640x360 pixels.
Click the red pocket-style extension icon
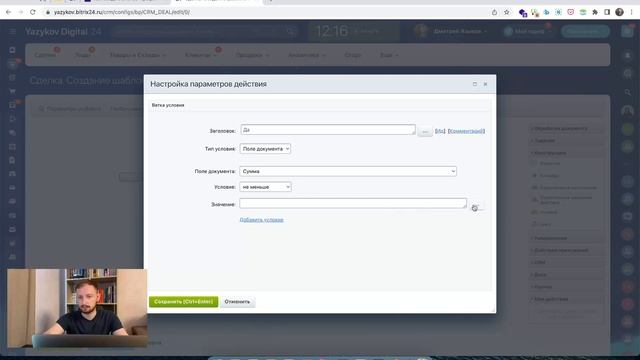(571, 12)
